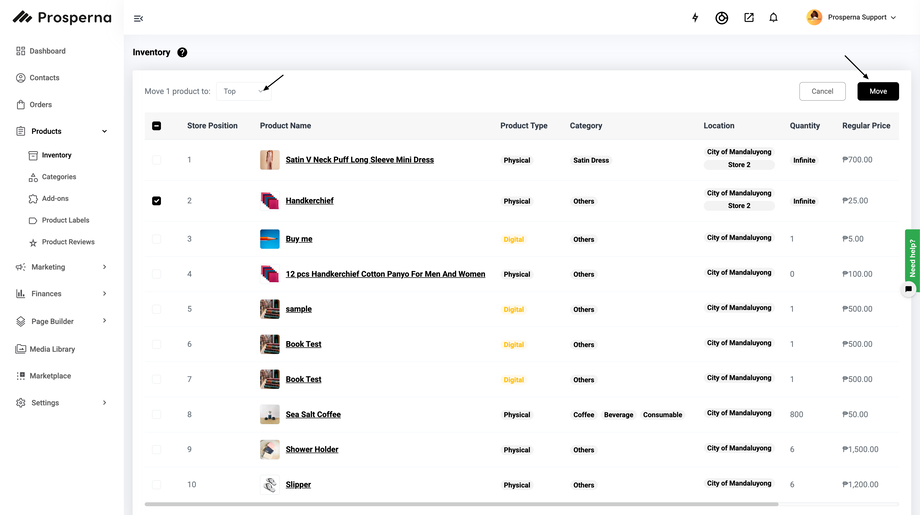Click the circular icon beside lightning bolt
This screenshot has height=515, width=920.
coord(721,18)
